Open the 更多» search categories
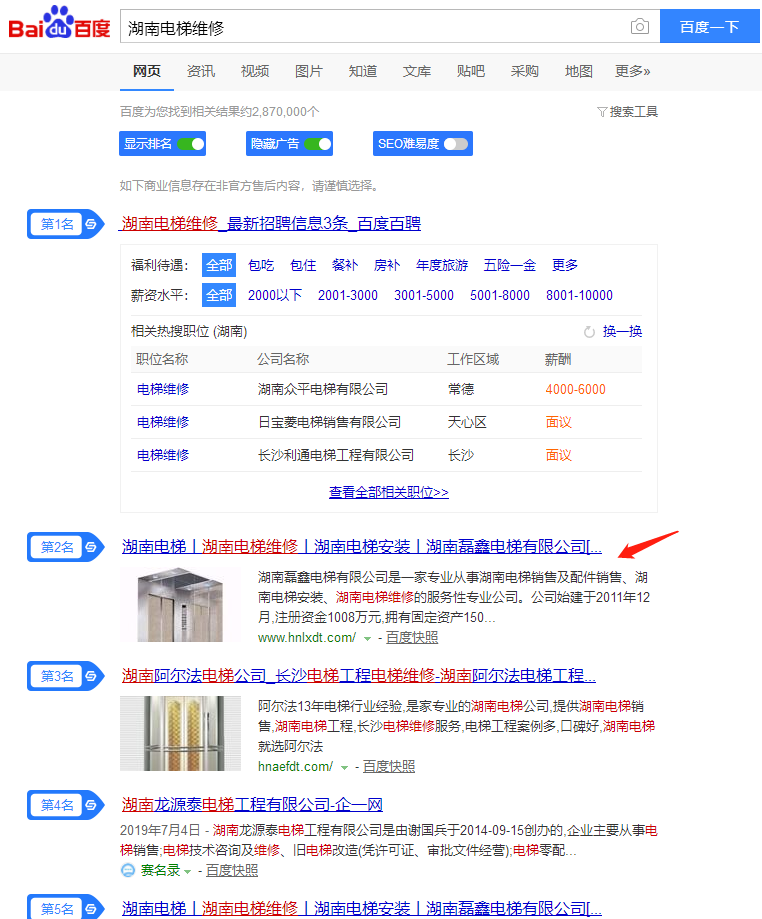The image size is (762, 919). pos(632,72)
